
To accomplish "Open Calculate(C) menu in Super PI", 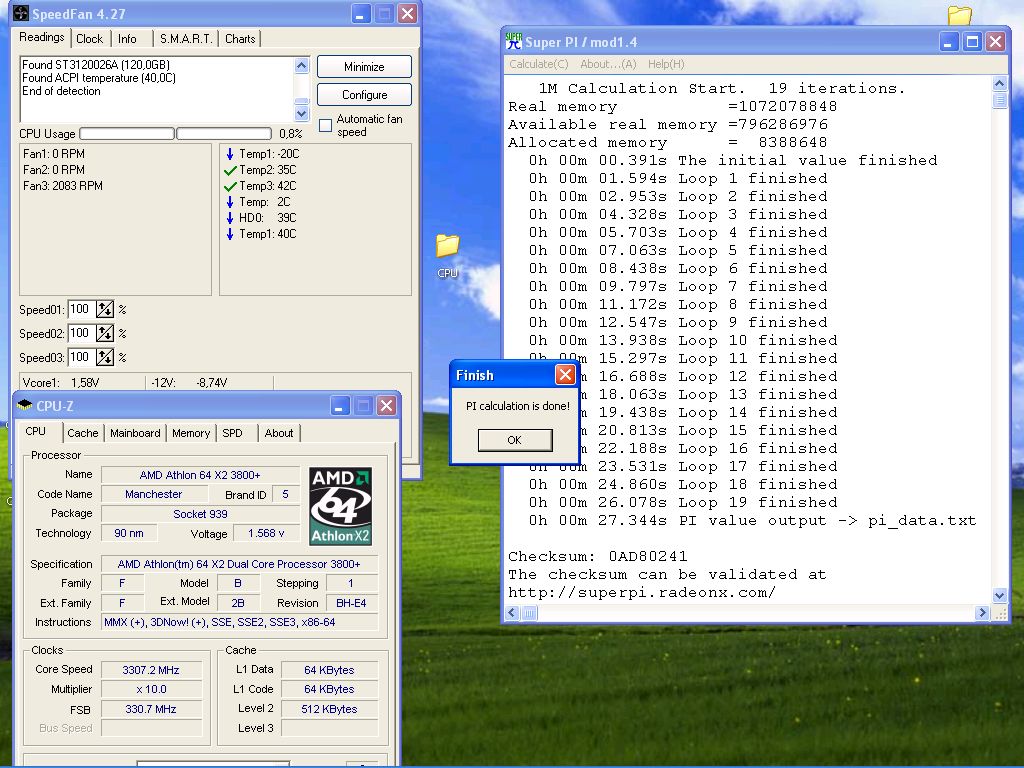I will pyautogui.click(x=539, y=64).
